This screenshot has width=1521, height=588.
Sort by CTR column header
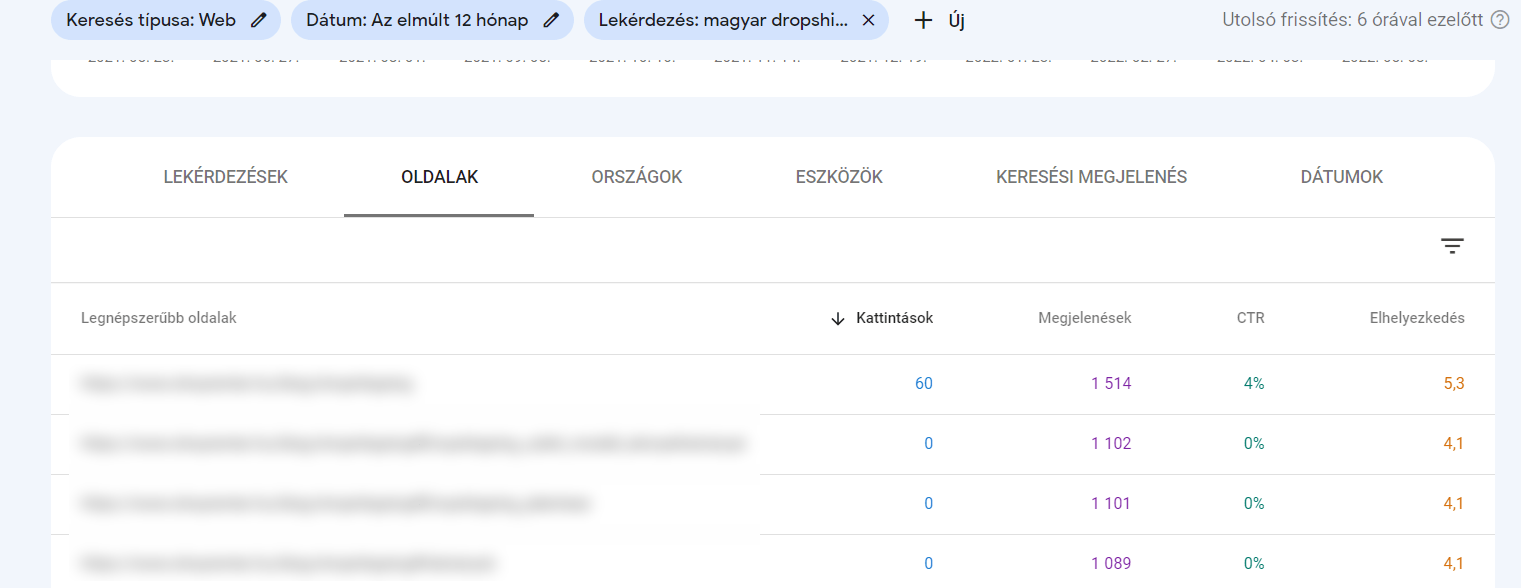click(x=1251, y=318)
